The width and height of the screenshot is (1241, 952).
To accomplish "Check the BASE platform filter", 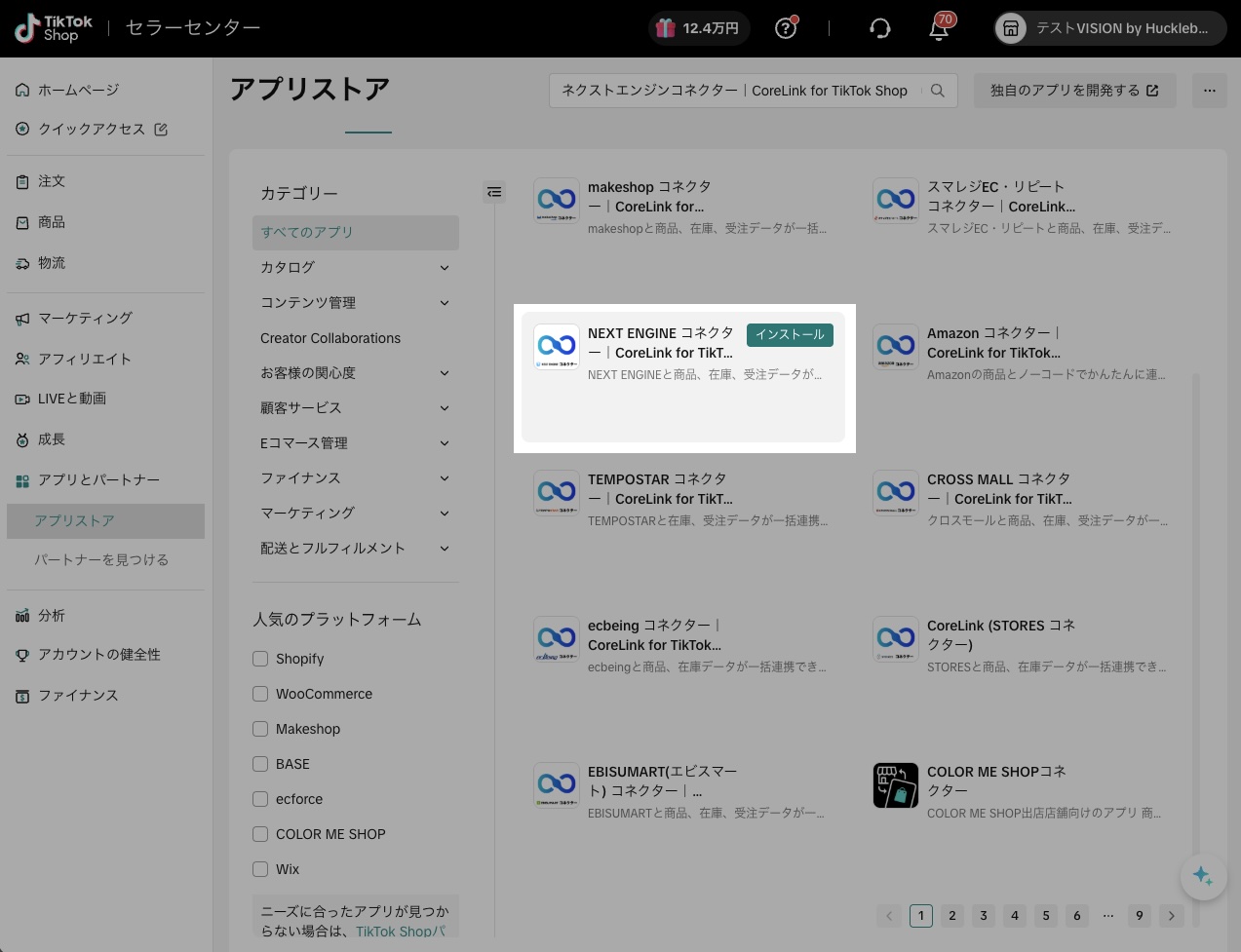I will pyautogui.click(x=260, y=764).
